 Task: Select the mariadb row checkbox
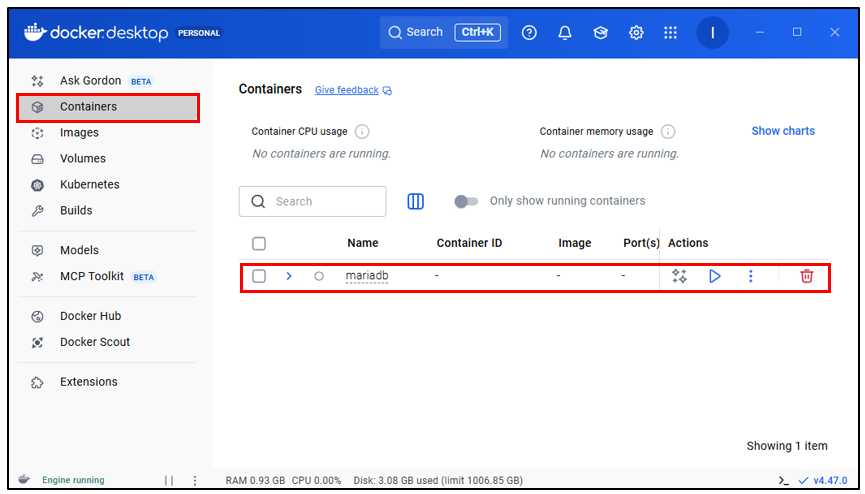(259, 276)
